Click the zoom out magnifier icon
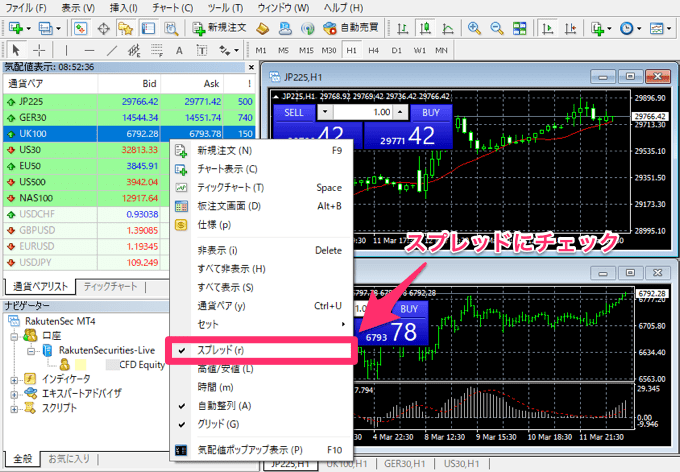The image size is (680, 472). point(497,29)
